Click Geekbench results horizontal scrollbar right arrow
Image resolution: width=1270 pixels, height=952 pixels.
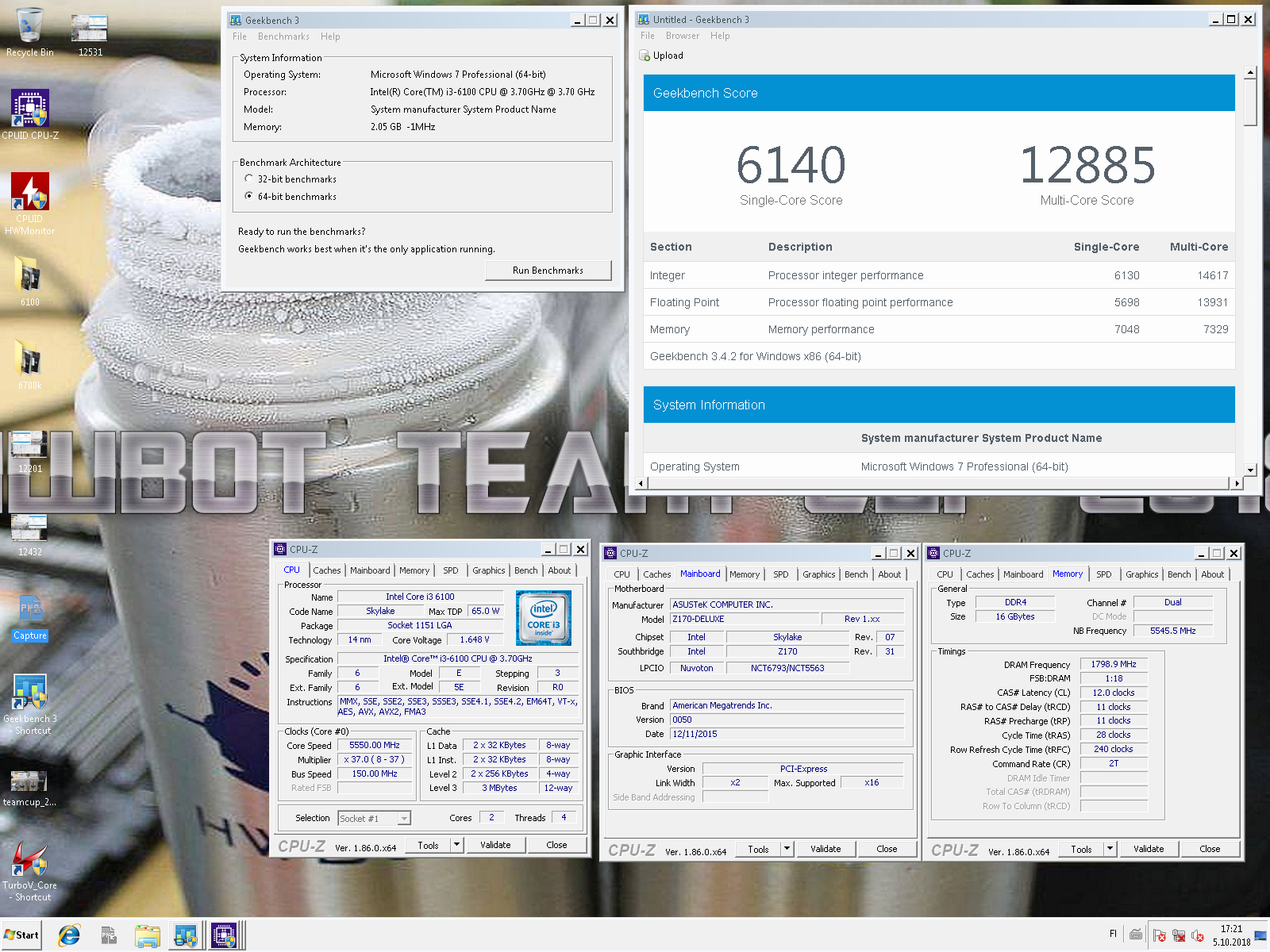point(1236,483)
